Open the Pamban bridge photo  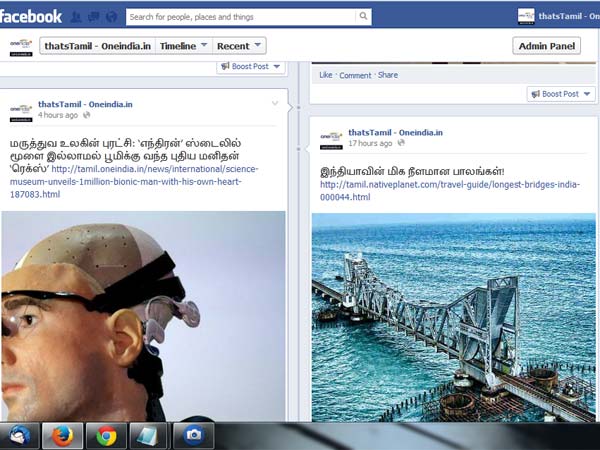pyautogui.click(x=454, y=318)
